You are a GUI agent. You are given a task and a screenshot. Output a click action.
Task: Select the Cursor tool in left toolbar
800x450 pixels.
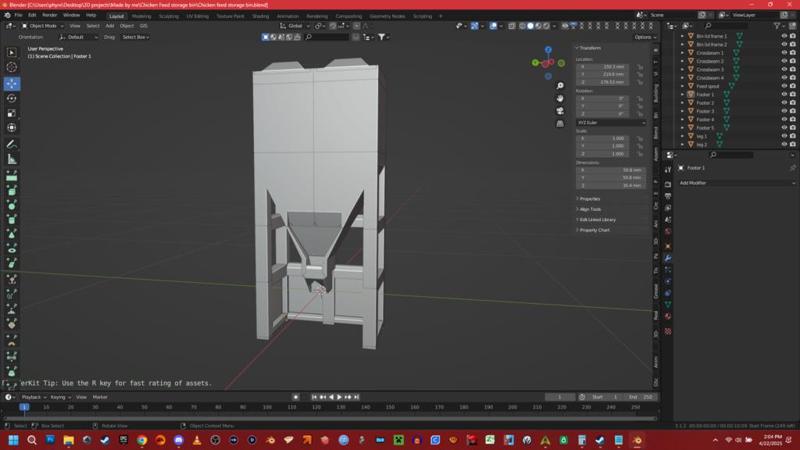pyautogui.click(x=11, y=67)
